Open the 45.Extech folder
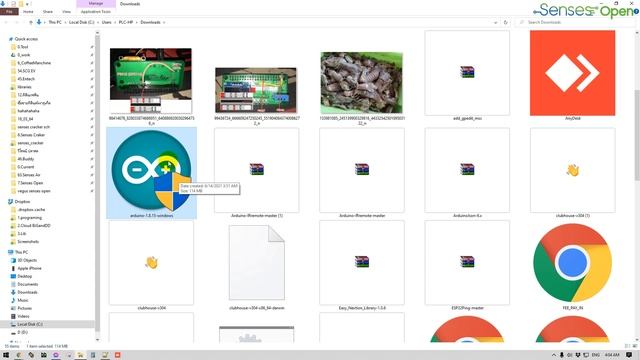The image size is (640, 360). click(x=26, y=79)
